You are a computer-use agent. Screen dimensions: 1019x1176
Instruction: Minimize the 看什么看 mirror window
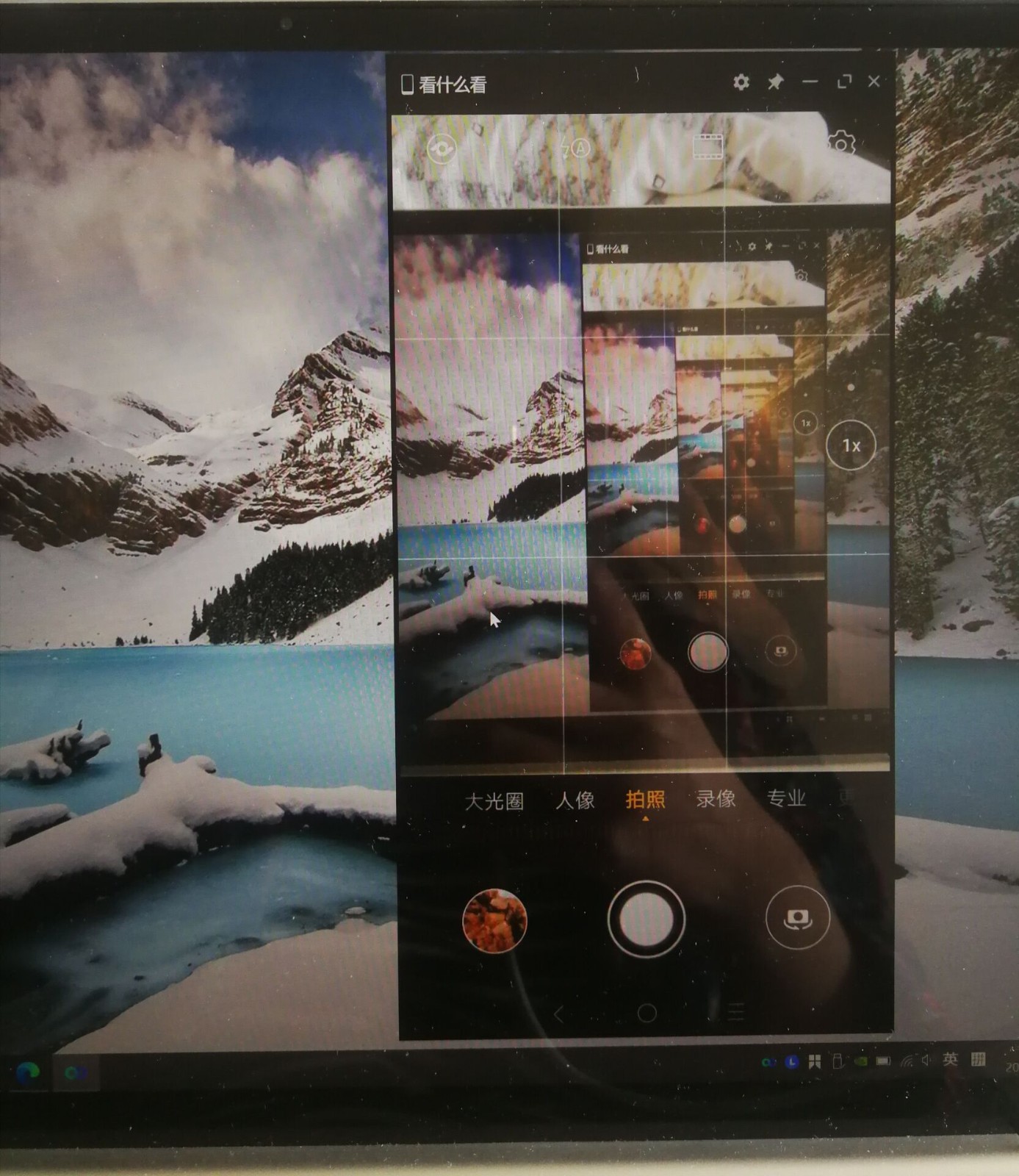(810, 82)
